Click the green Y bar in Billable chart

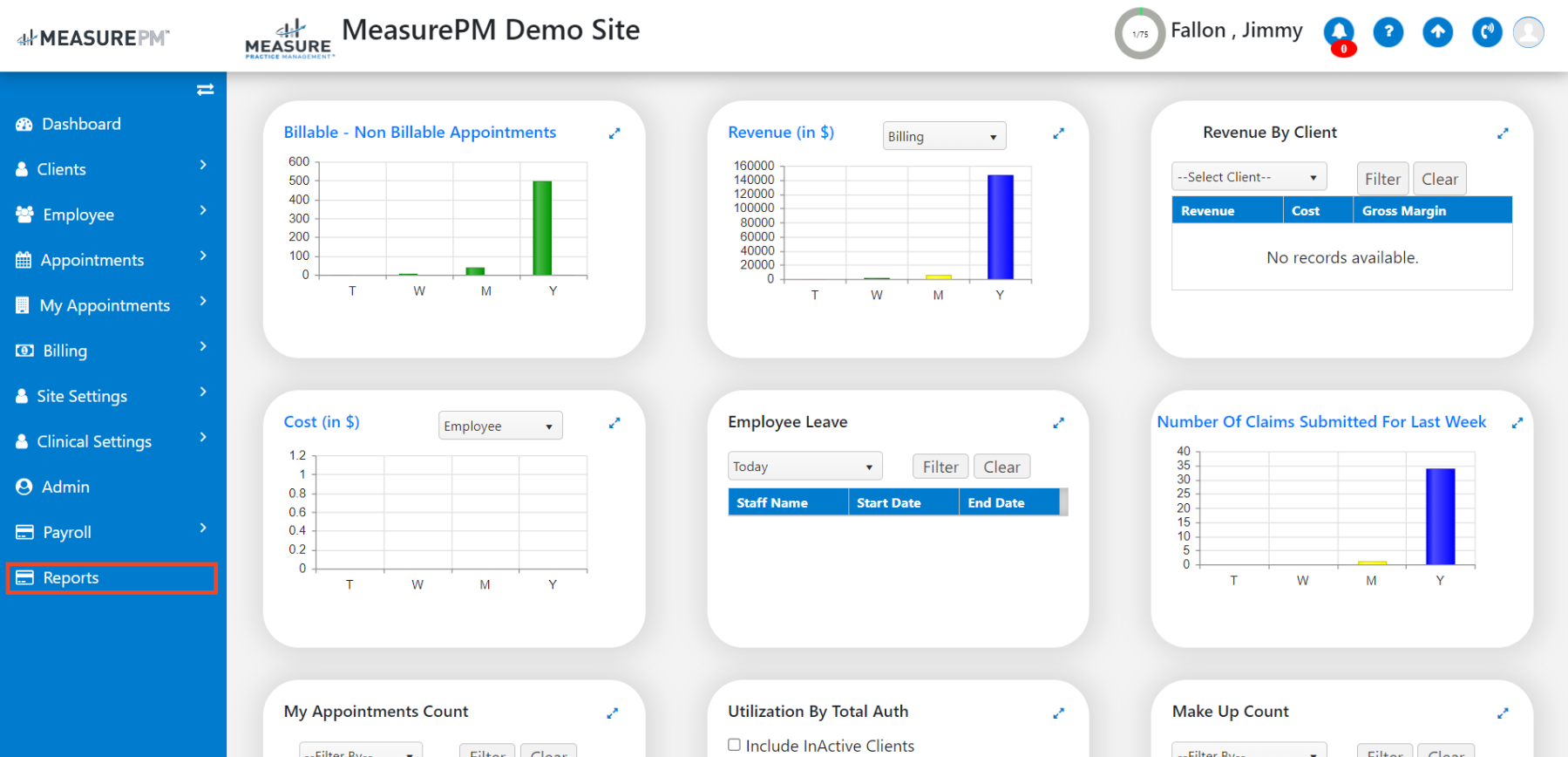tap(542, 228)
